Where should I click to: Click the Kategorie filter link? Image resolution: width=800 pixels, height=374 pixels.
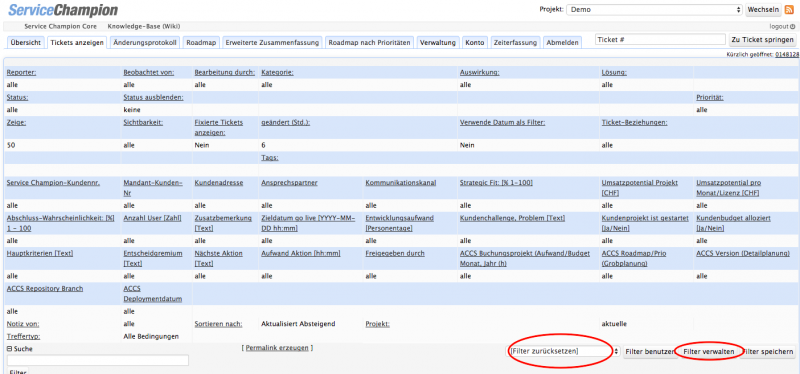(278, 72)
